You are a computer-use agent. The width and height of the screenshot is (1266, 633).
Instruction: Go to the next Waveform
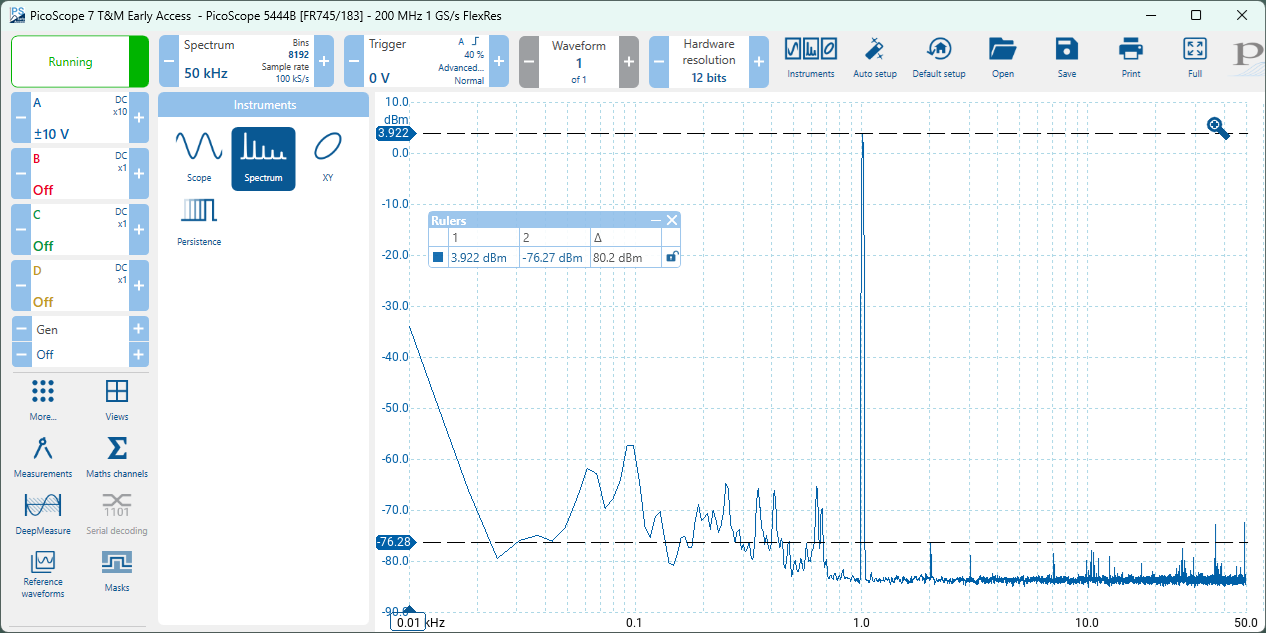tap(629, 62)
